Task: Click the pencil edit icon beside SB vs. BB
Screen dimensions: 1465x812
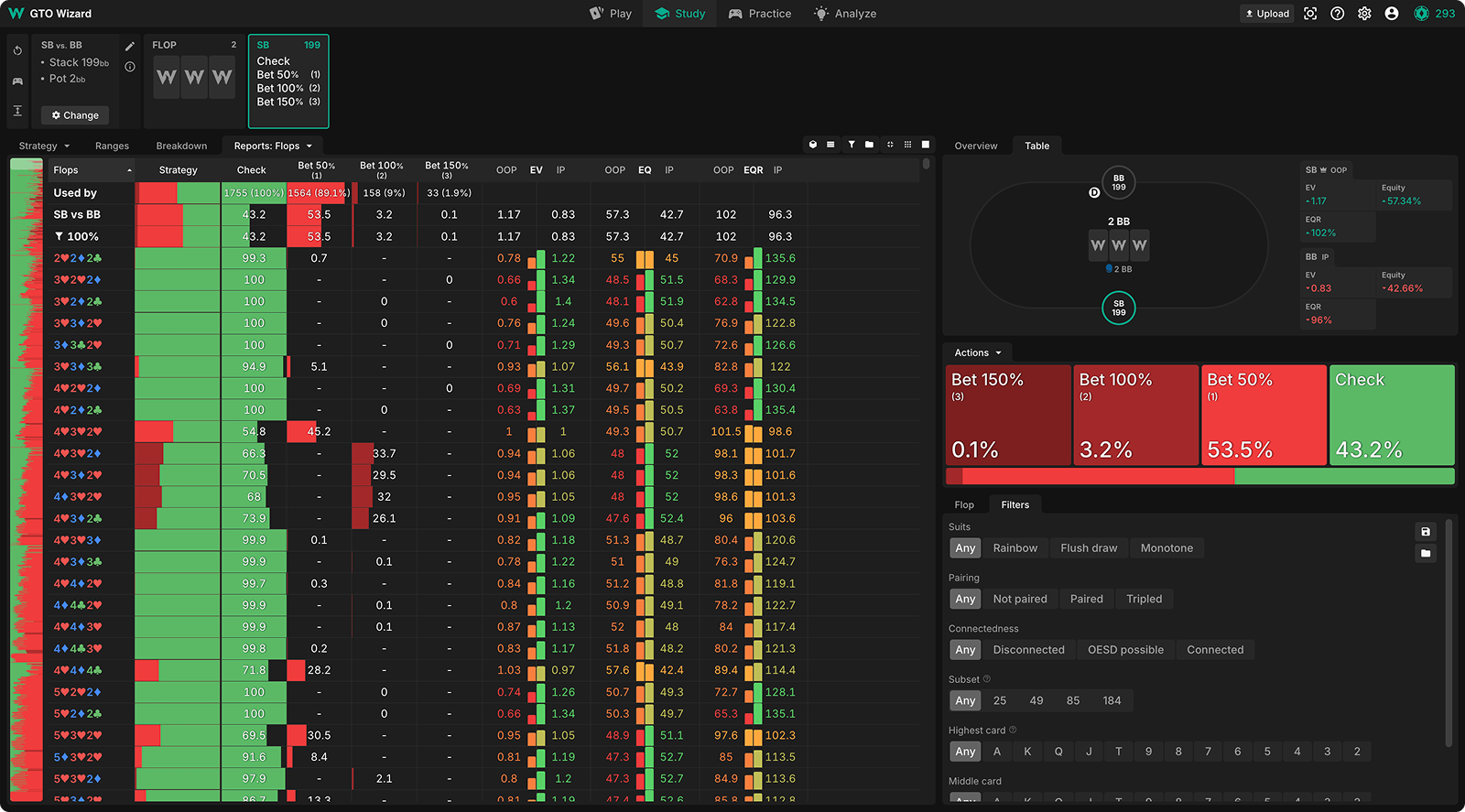Action: (x=130, y=46)
